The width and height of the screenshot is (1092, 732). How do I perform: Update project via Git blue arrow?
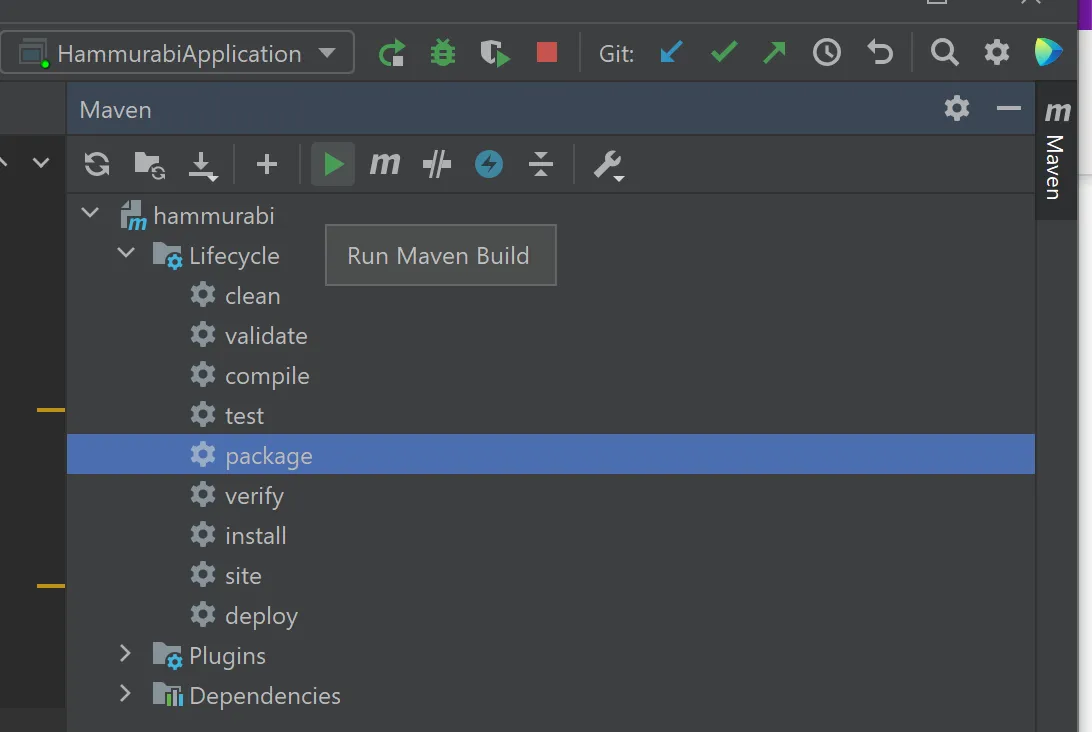(x=671, y=52)
